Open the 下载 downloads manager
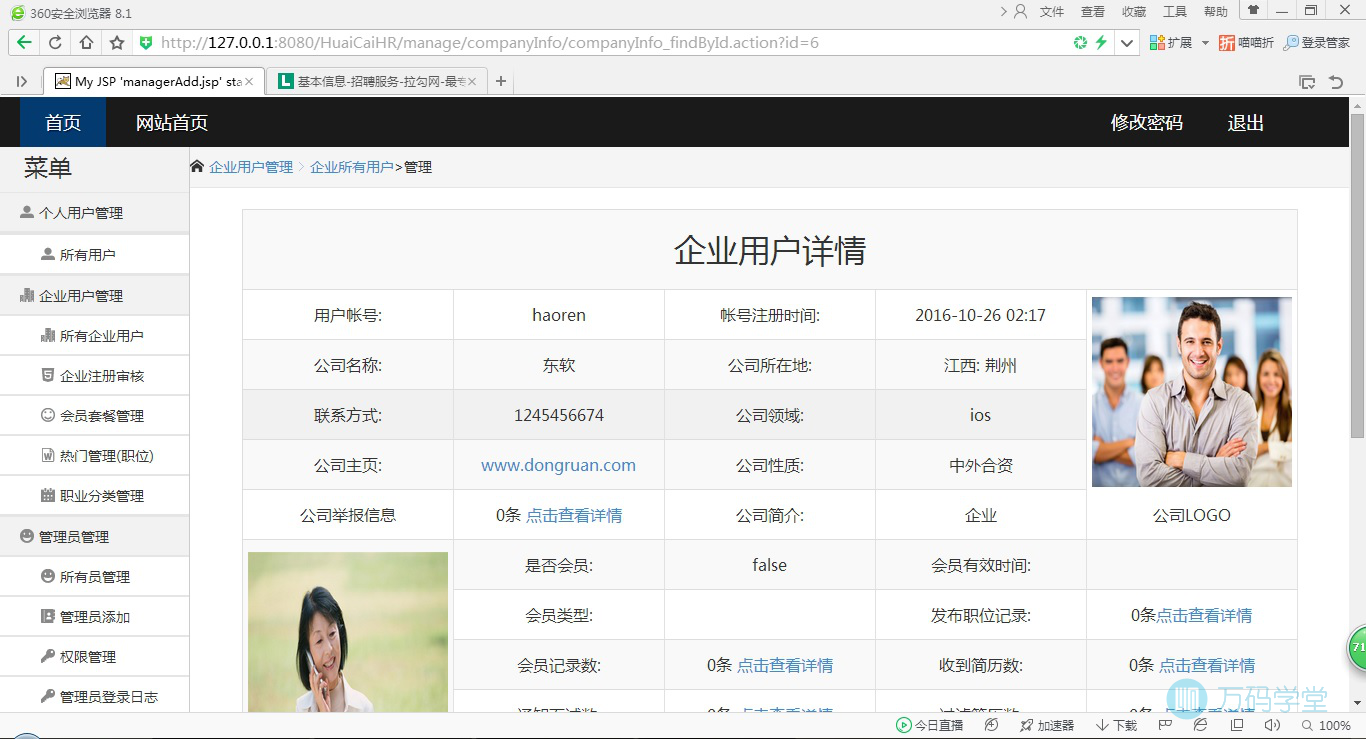The height and width of the screenshot is (739, 1366). [x=1117, y=725]
